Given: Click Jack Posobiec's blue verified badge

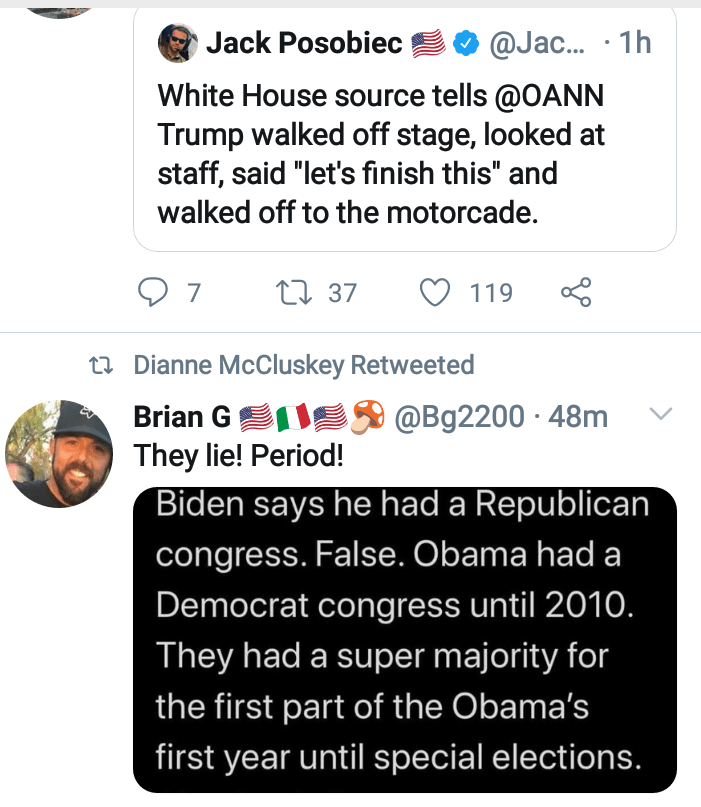Looking at the screenshot, I should click(465, 44).
